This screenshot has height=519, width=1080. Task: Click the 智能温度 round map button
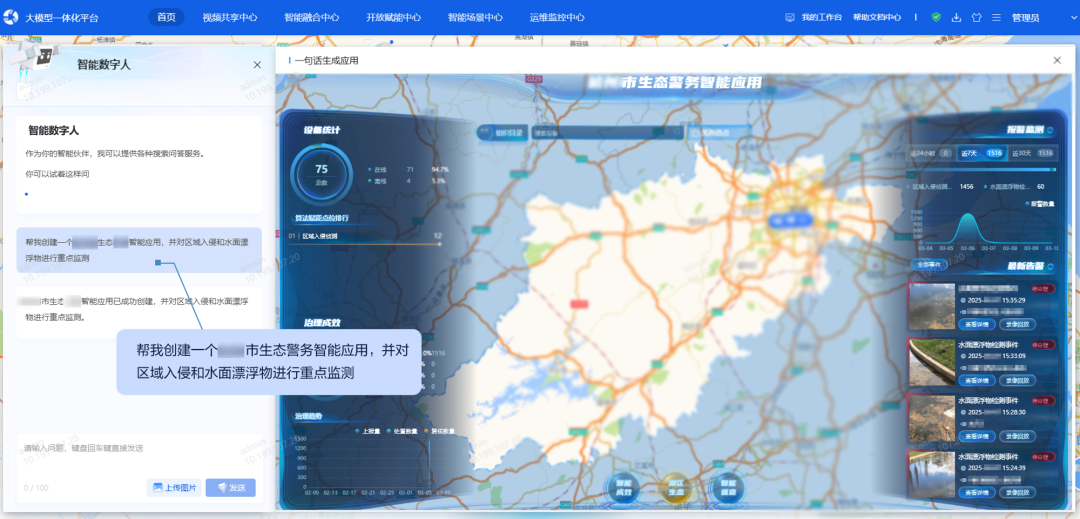(x=728, y=488)
